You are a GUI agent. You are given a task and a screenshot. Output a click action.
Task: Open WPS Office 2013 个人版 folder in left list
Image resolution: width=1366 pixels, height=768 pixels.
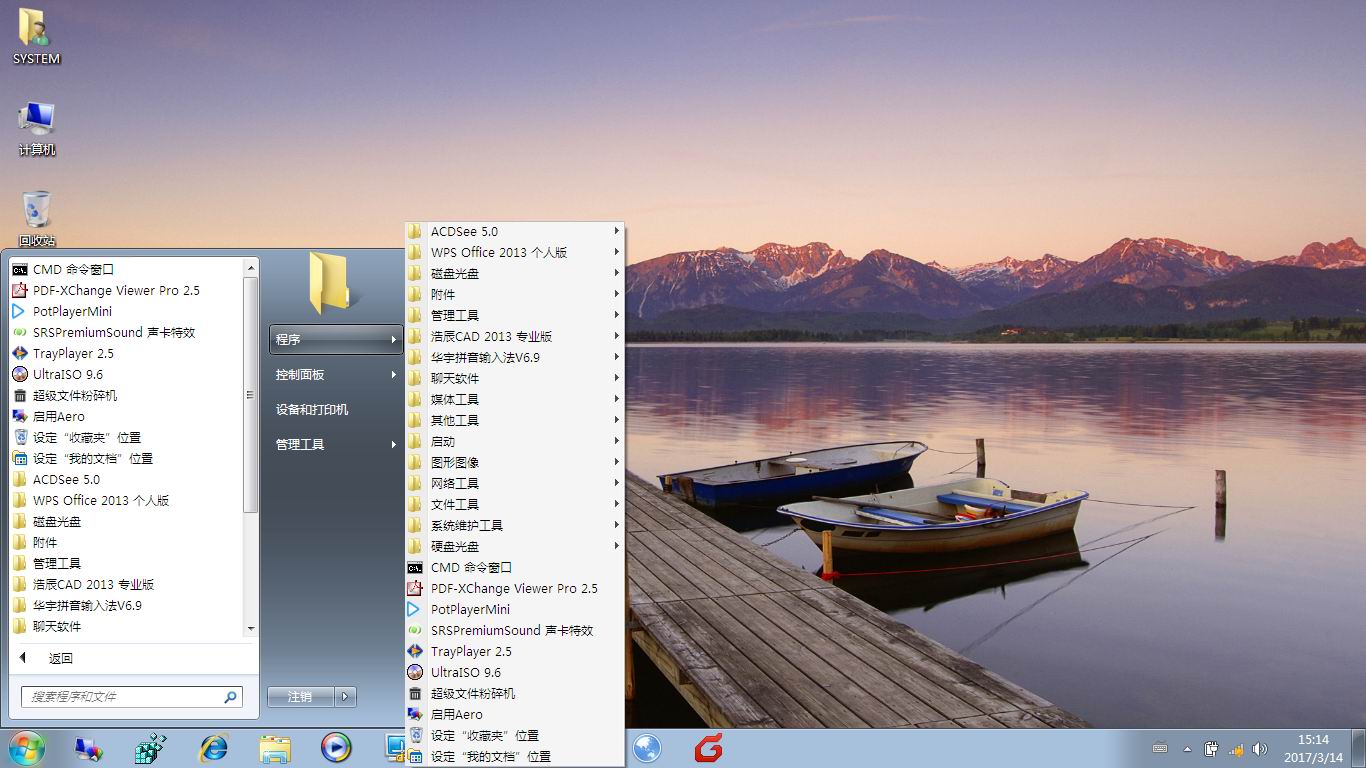(125, 500)
